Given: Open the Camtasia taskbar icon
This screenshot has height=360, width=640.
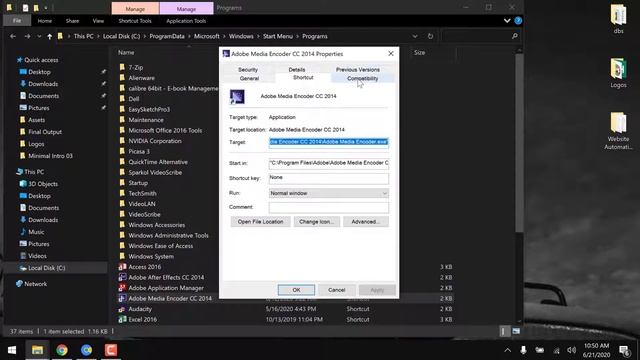Looking at the screenshot, I should click(111, 350).
